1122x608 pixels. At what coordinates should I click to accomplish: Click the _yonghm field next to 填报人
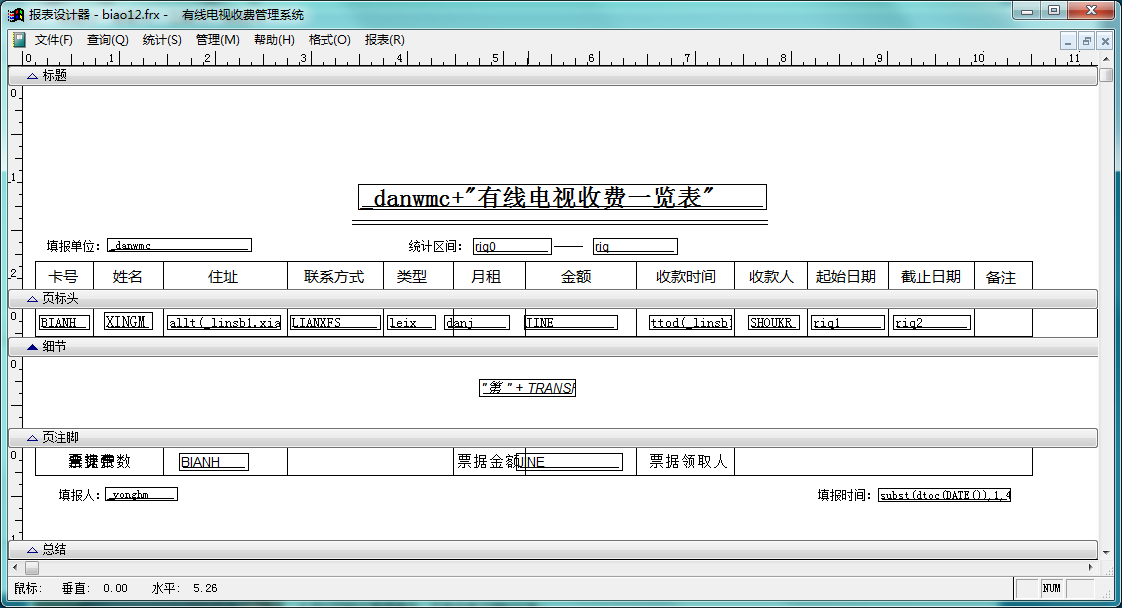point(141,494)
